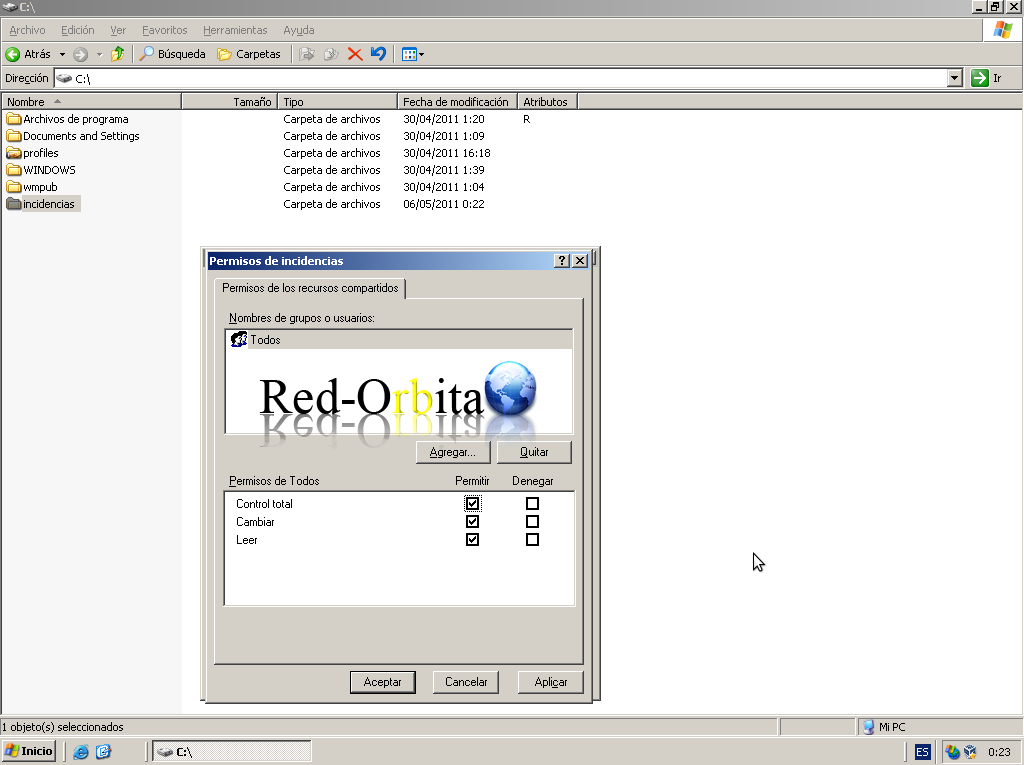Toggle Denegar checkbox for Cambiar
This screenshot has height=765, width=1024.
(x=532, y=521)
